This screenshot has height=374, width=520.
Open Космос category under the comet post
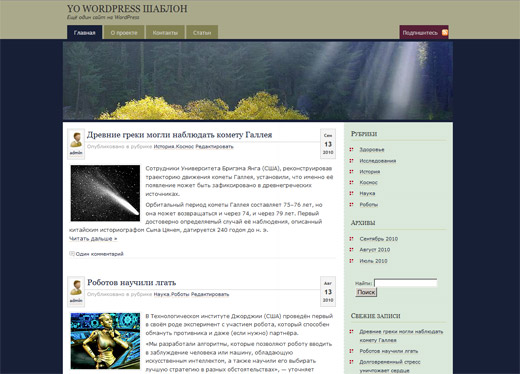coord(185,146)
